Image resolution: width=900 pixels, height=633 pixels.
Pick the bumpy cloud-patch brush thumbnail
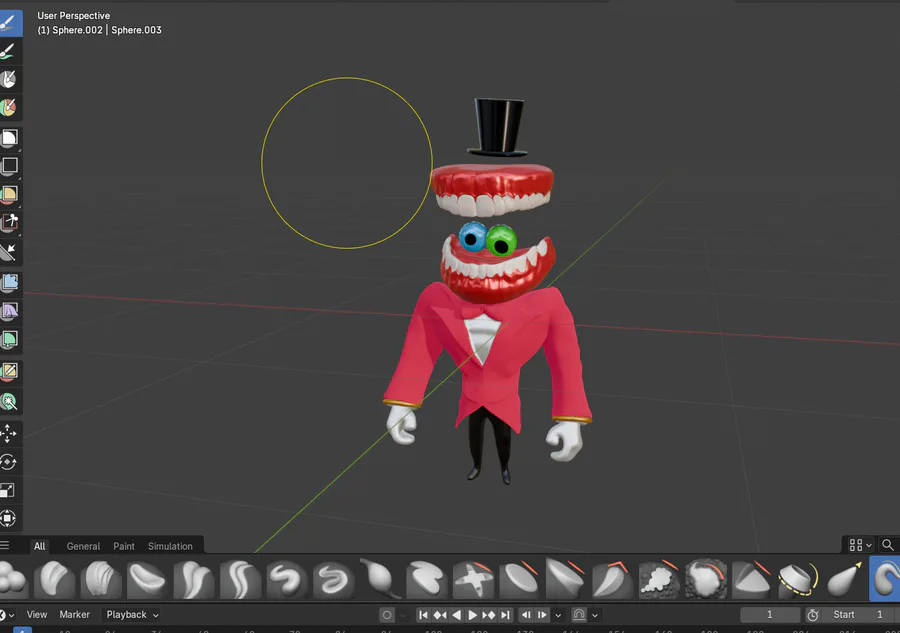[x=659, y=578]
